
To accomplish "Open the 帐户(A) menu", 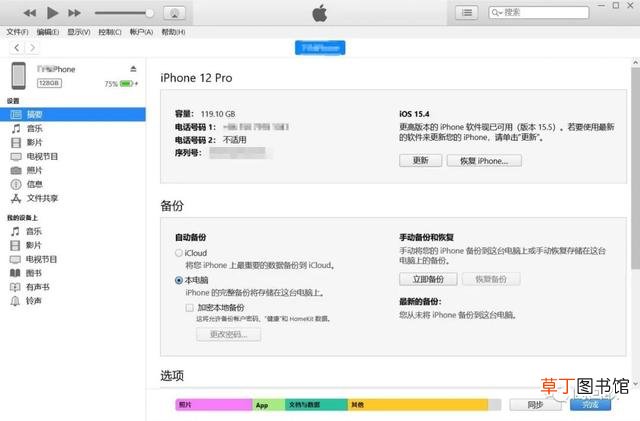I will [141, 32].
